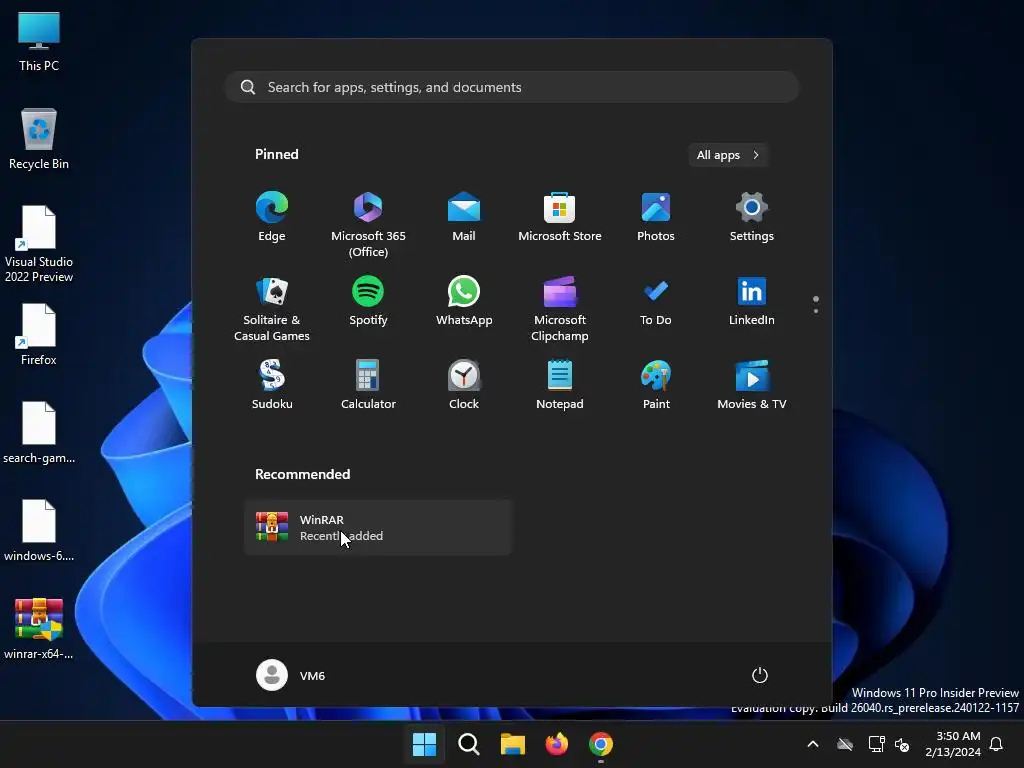Image resolution: width=1024 pixels, height=768 pixels.
Task: Show hidden tray icons chevron
Action: coord(812,744)
